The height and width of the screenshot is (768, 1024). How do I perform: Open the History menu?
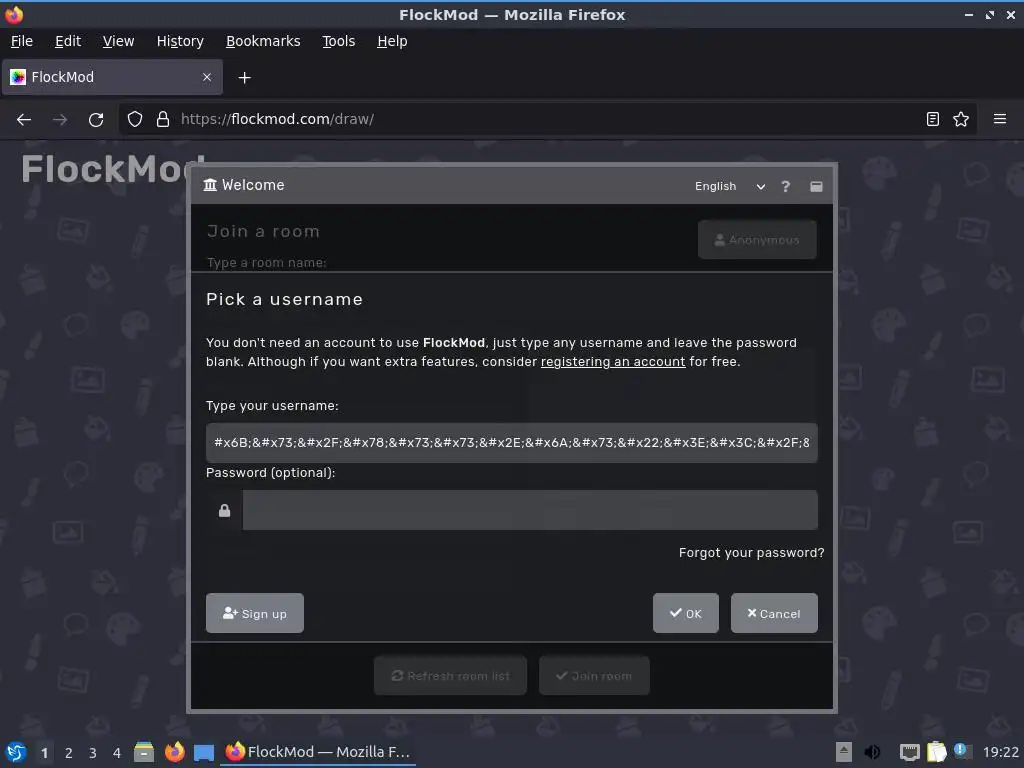(180, 41)
